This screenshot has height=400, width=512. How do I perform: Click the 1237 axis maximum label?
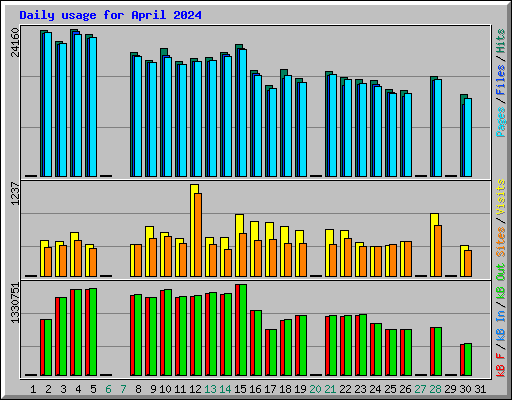pos(15,193)
